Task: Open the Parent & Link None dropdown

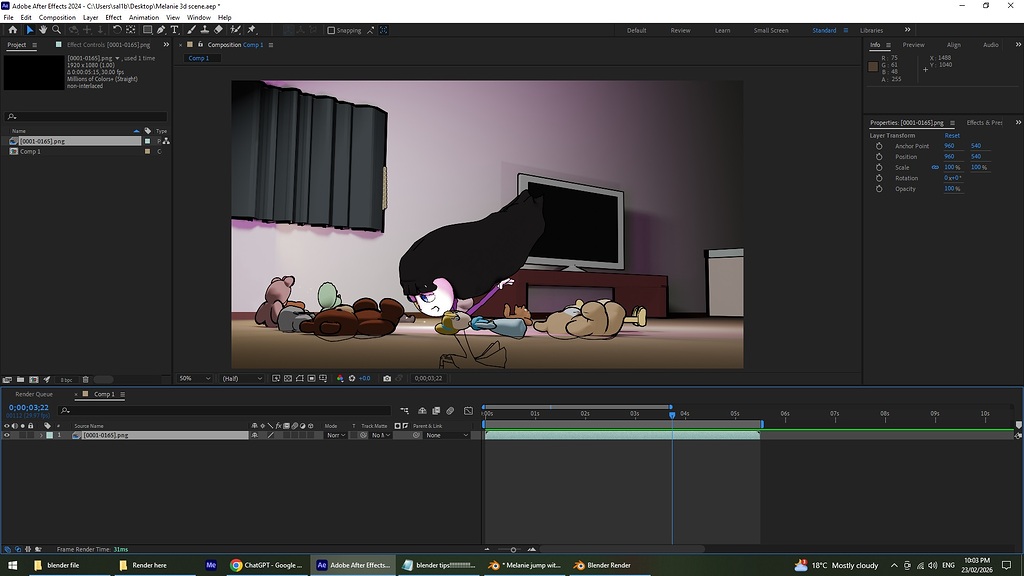Action: [x=447, y=435]
